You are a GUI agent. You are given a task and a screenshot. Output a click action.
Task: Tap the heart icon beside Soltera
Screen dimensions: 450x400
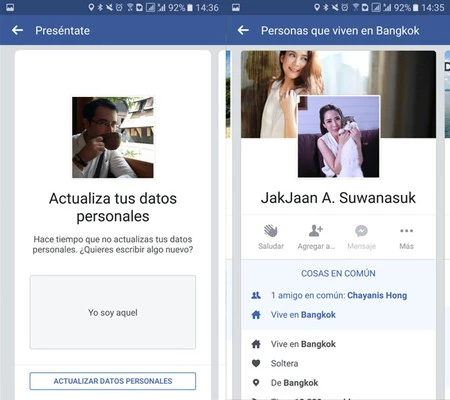[x=256, y=363]
